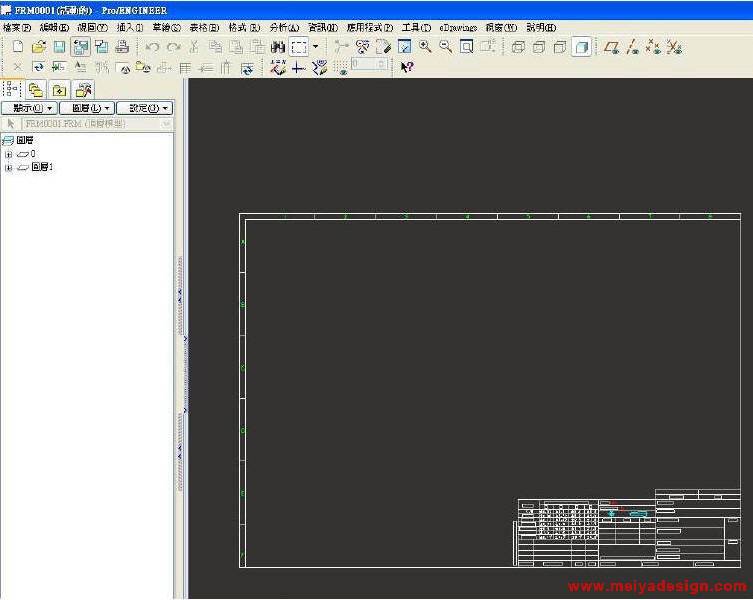Toggle coordinate systems display
Viewport: 753px width, 600px height.
tap(674, 47)
